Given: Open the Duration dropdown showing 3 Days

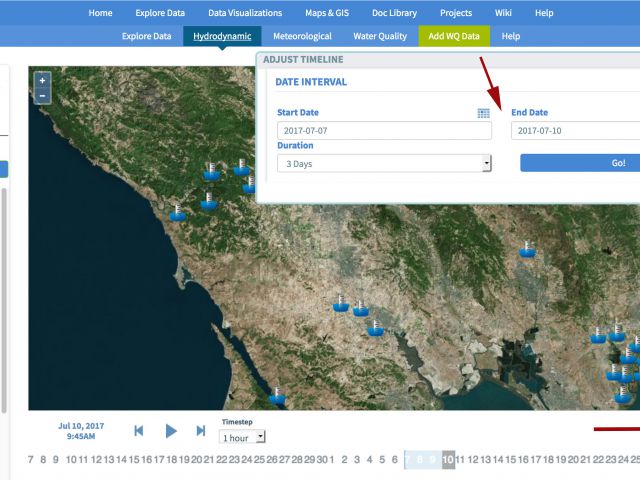Looking at the screenshot, I should pyautogui.click(x=384, y=163).
